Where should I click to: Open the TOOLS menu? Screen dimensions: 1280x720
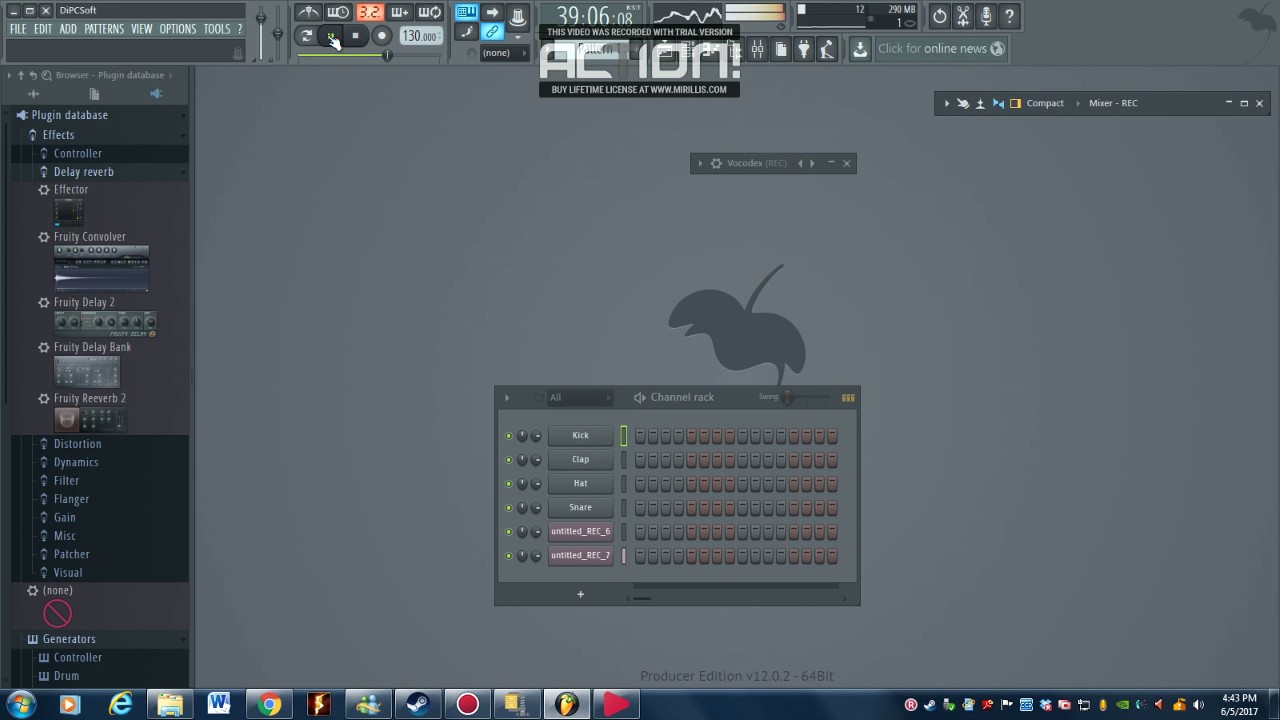click(217, 29)
